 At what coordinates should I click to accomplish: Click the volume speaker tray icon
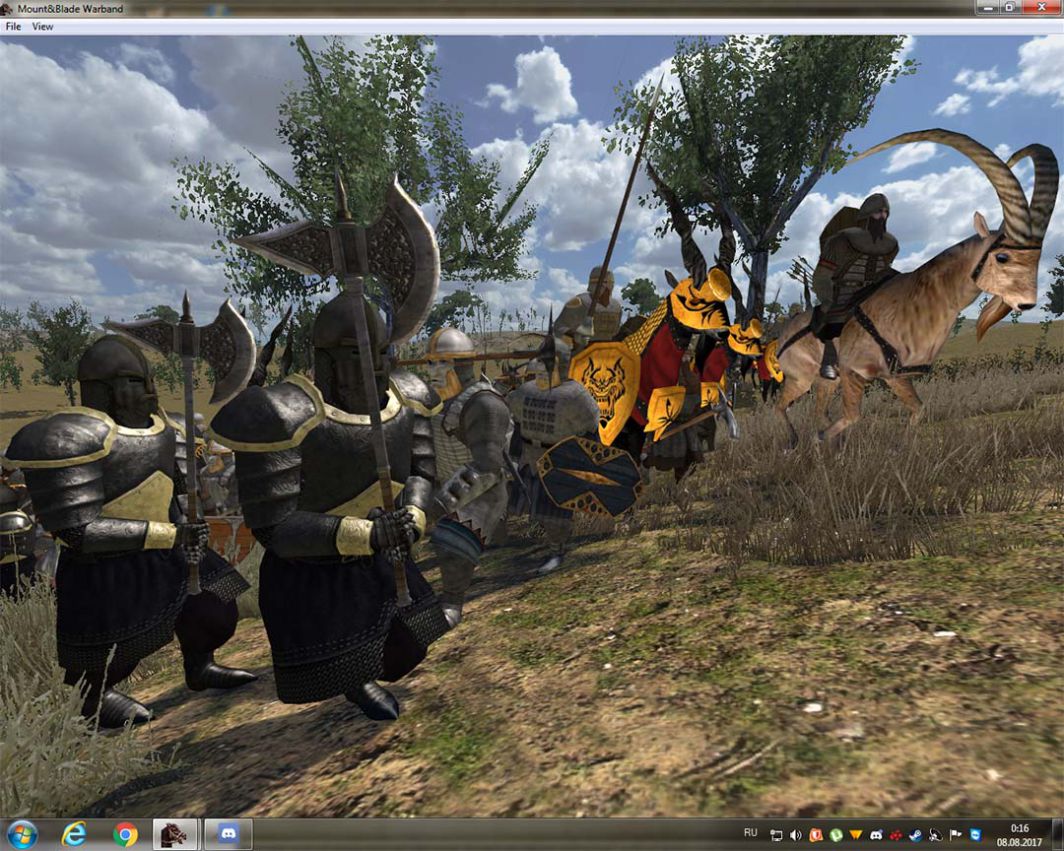tap(796, 835)
